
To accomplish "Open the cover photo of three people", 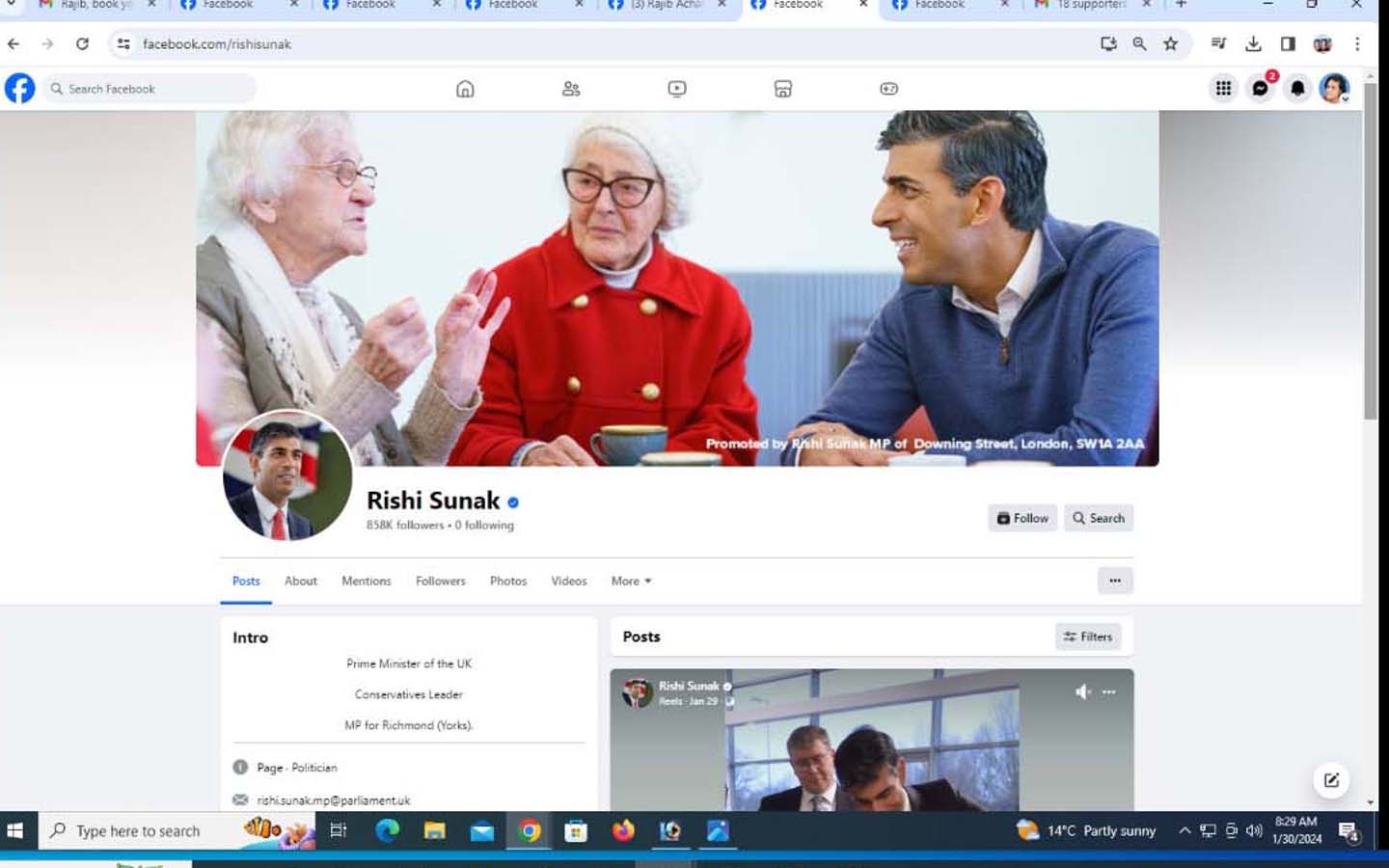I will (677, 288).
